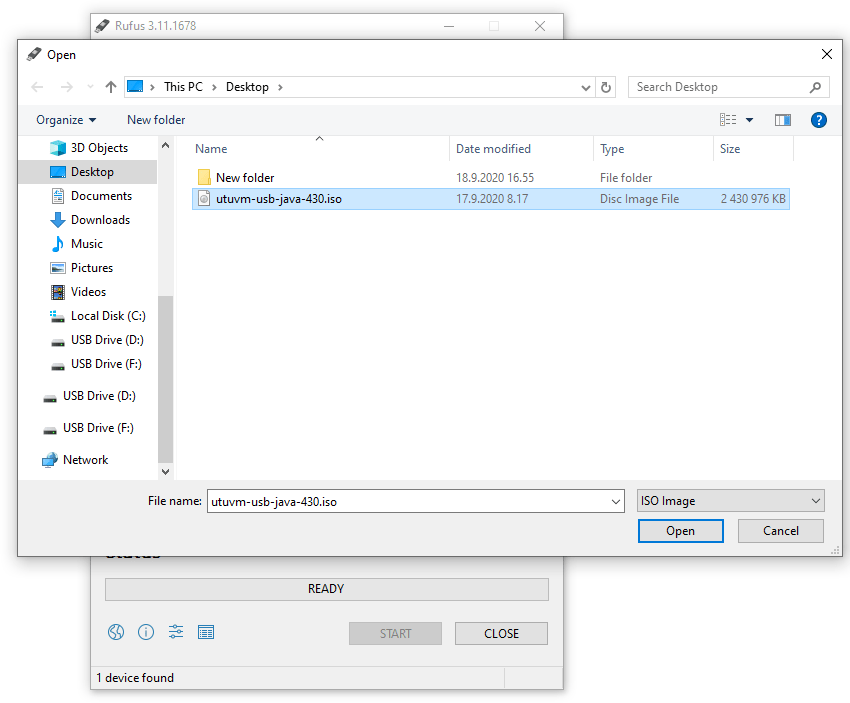This screenshot has width=850, height=703.
Task: Click the help question mark icon
Action: tap(819, 120)
